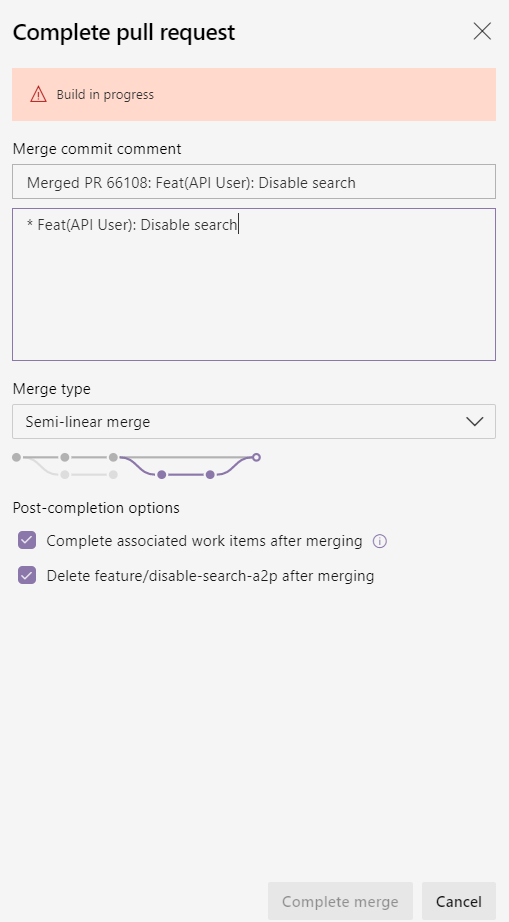Cancel the pull request completion
This screenshot has width=509, height=922.
[458, 901]
